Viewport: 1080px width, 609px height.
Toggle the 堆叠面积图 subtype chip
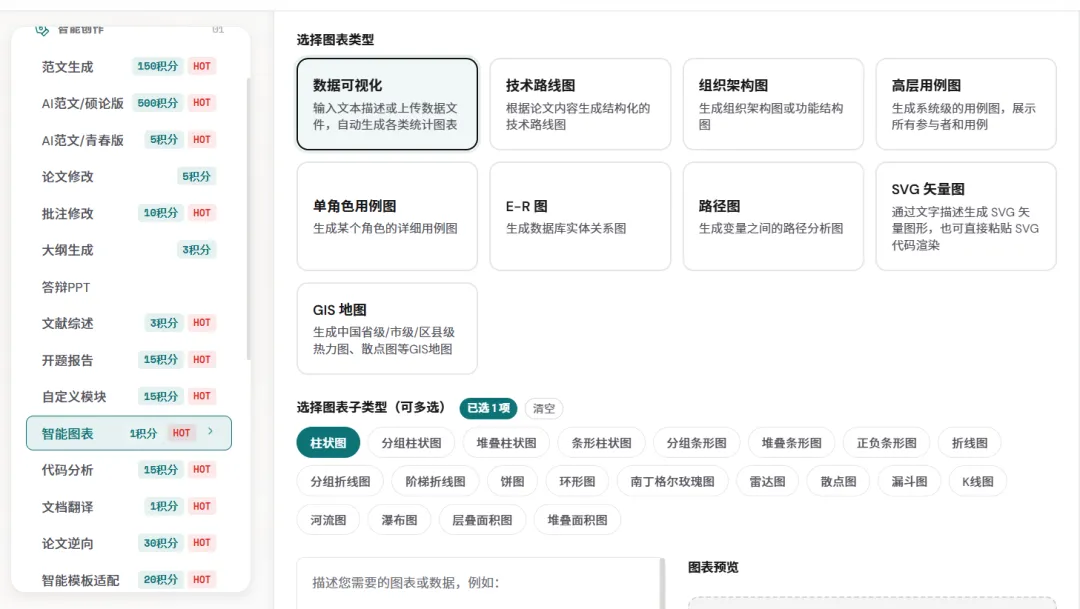[x=577, y=520]
